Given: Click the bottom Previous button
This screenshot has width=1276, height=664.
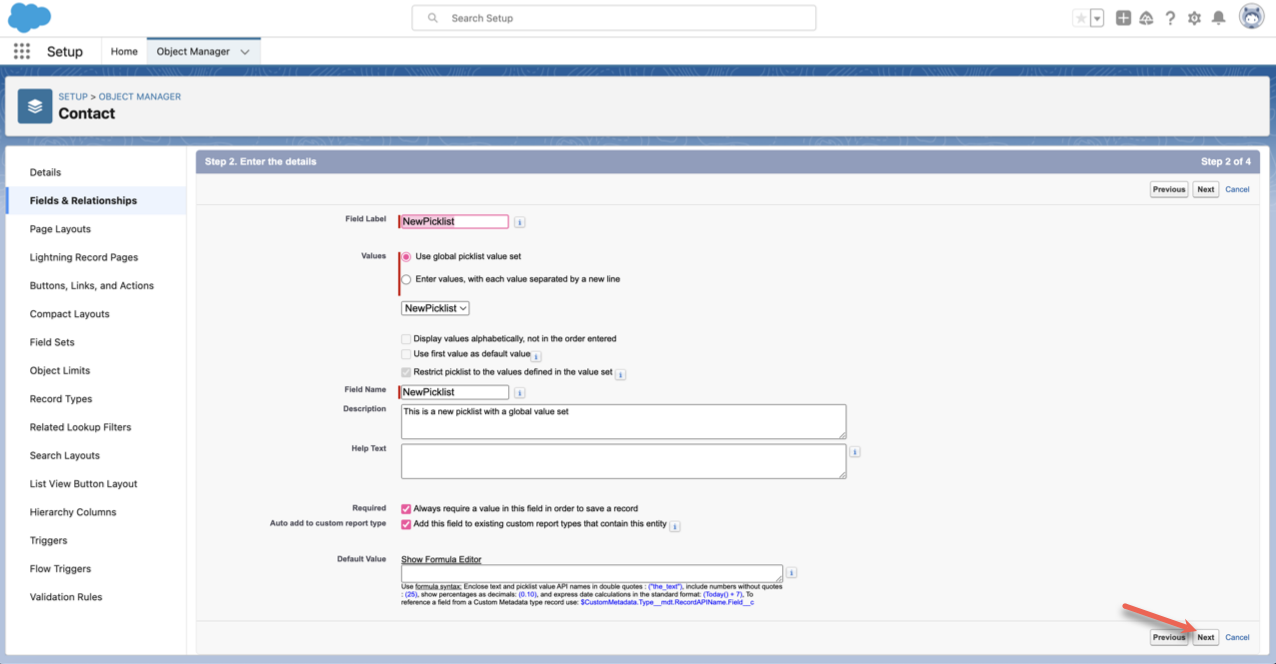Looking at the screenshot, I should coord(1169,637).
